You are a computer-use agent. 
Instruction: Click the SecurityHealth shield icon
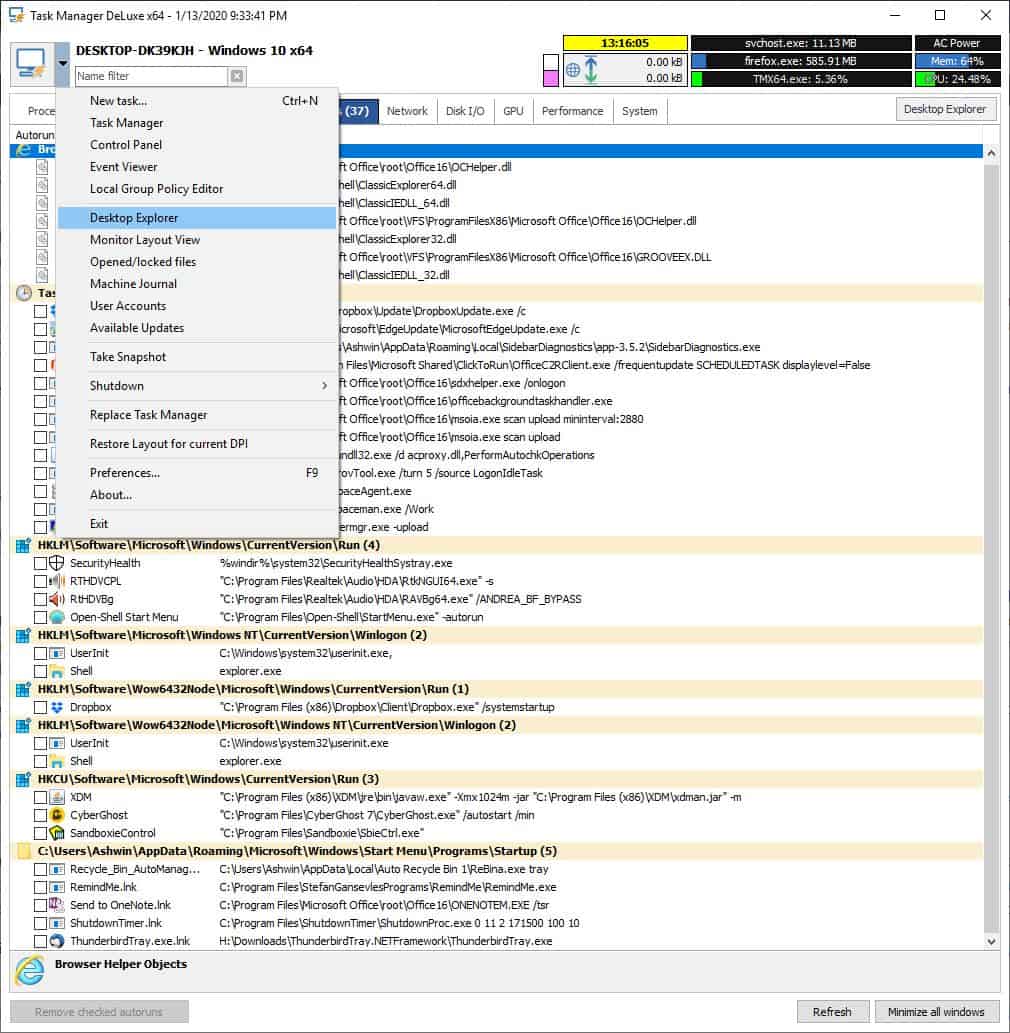[57, 563]
